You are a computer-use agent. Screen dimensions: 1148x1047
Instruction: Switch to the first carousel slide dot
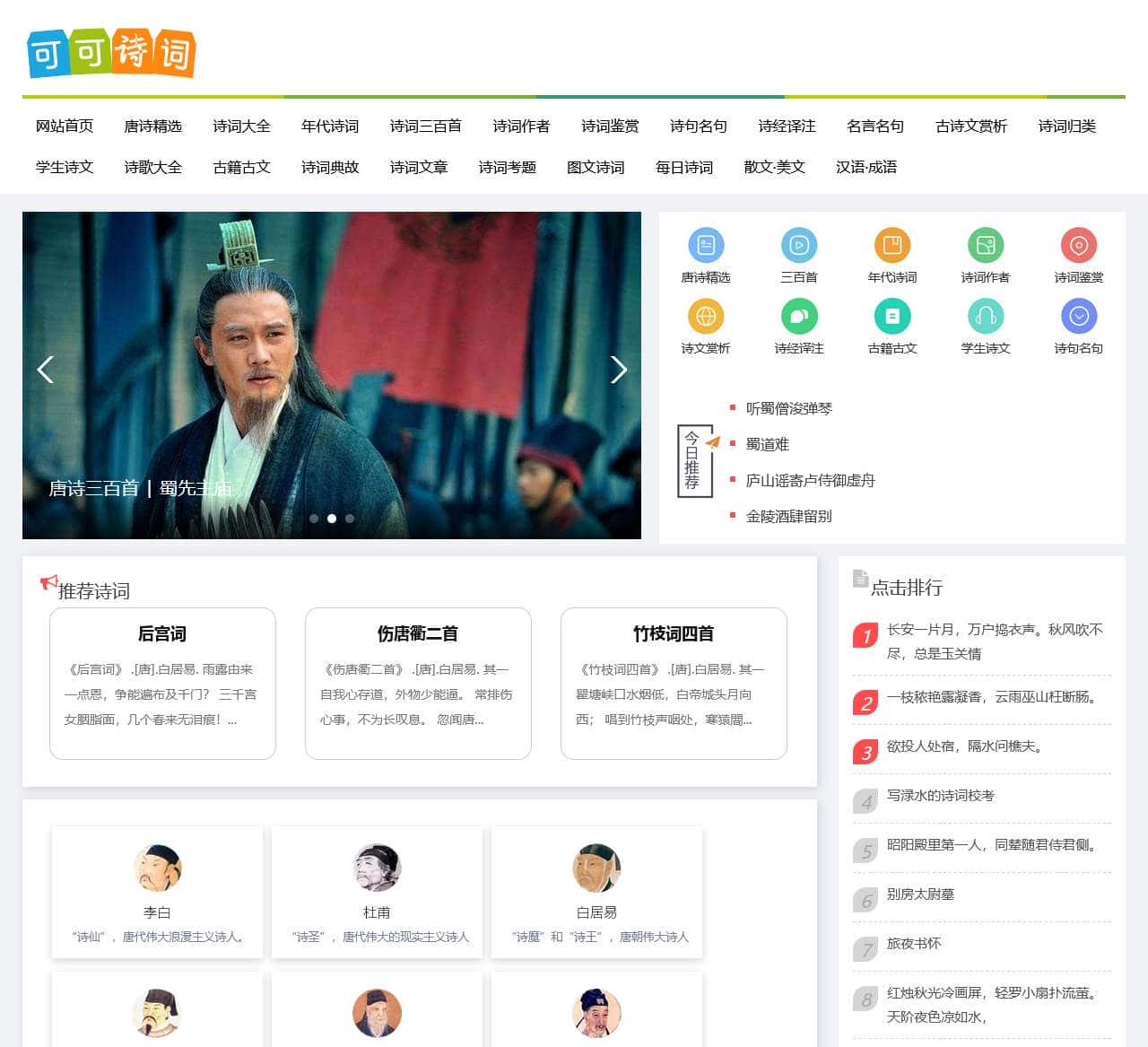tap(316, 518)
